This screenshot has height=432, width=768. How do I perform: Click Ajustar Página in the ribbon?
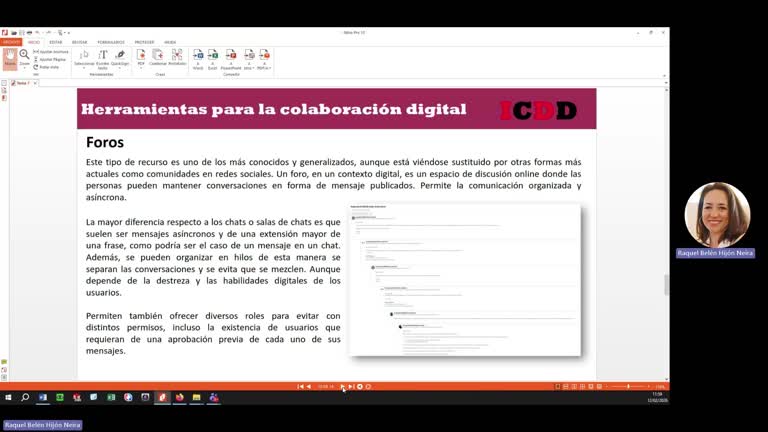point(50,59)
